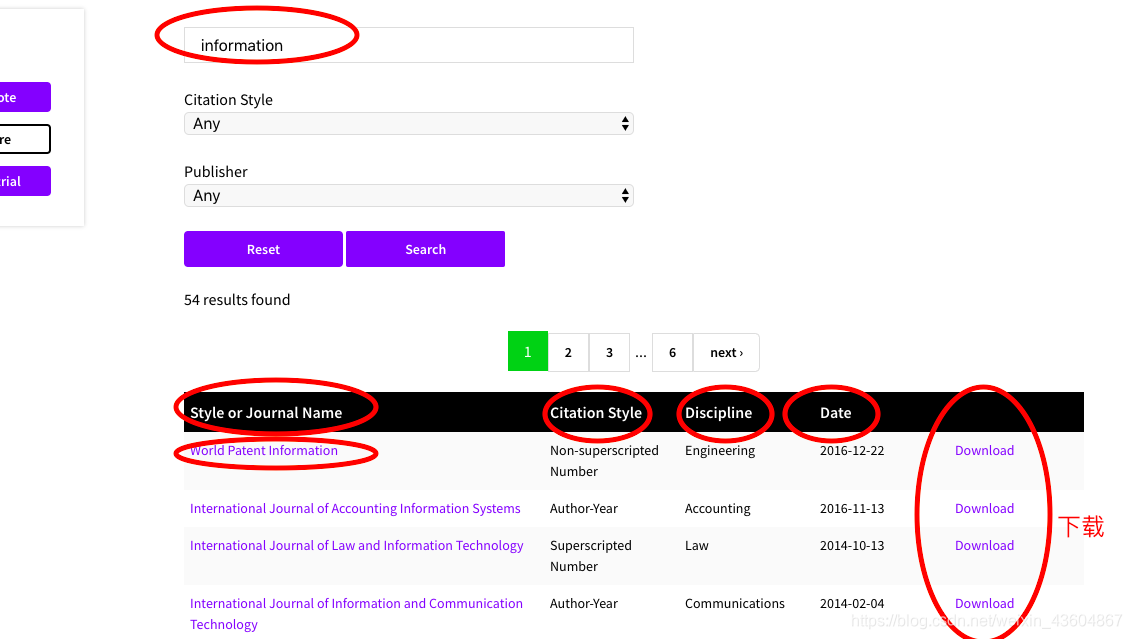Jump to results page 6

click(672, 352)
